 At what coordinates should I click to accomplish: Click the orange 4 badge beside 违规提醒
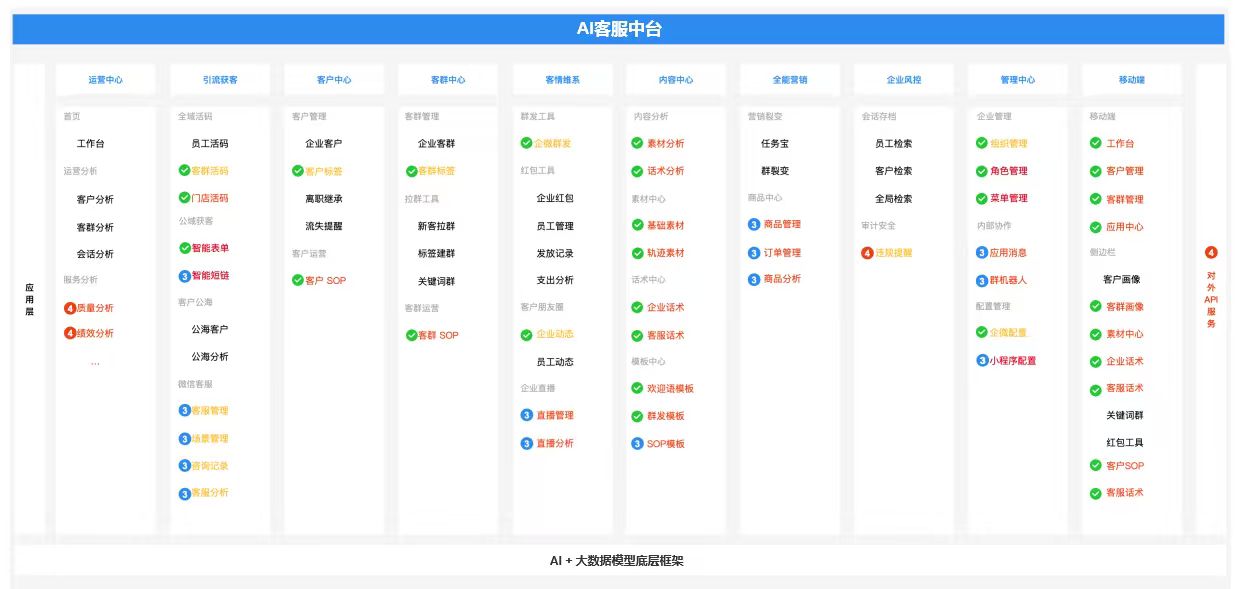point(867,253)
